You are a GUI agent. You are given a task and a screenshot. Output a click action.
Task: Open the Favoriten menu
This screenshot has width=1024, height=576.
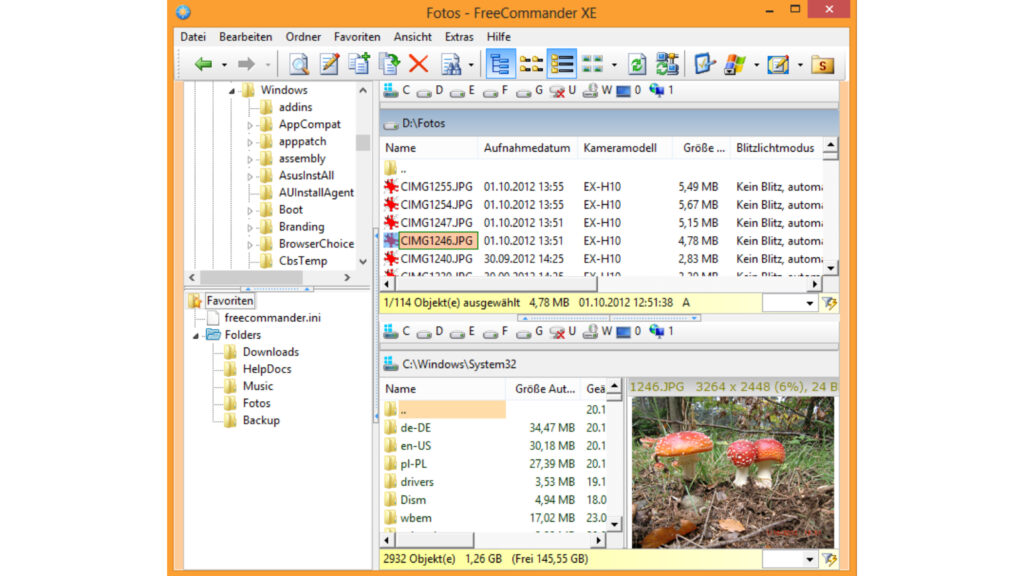pos(357,37)
